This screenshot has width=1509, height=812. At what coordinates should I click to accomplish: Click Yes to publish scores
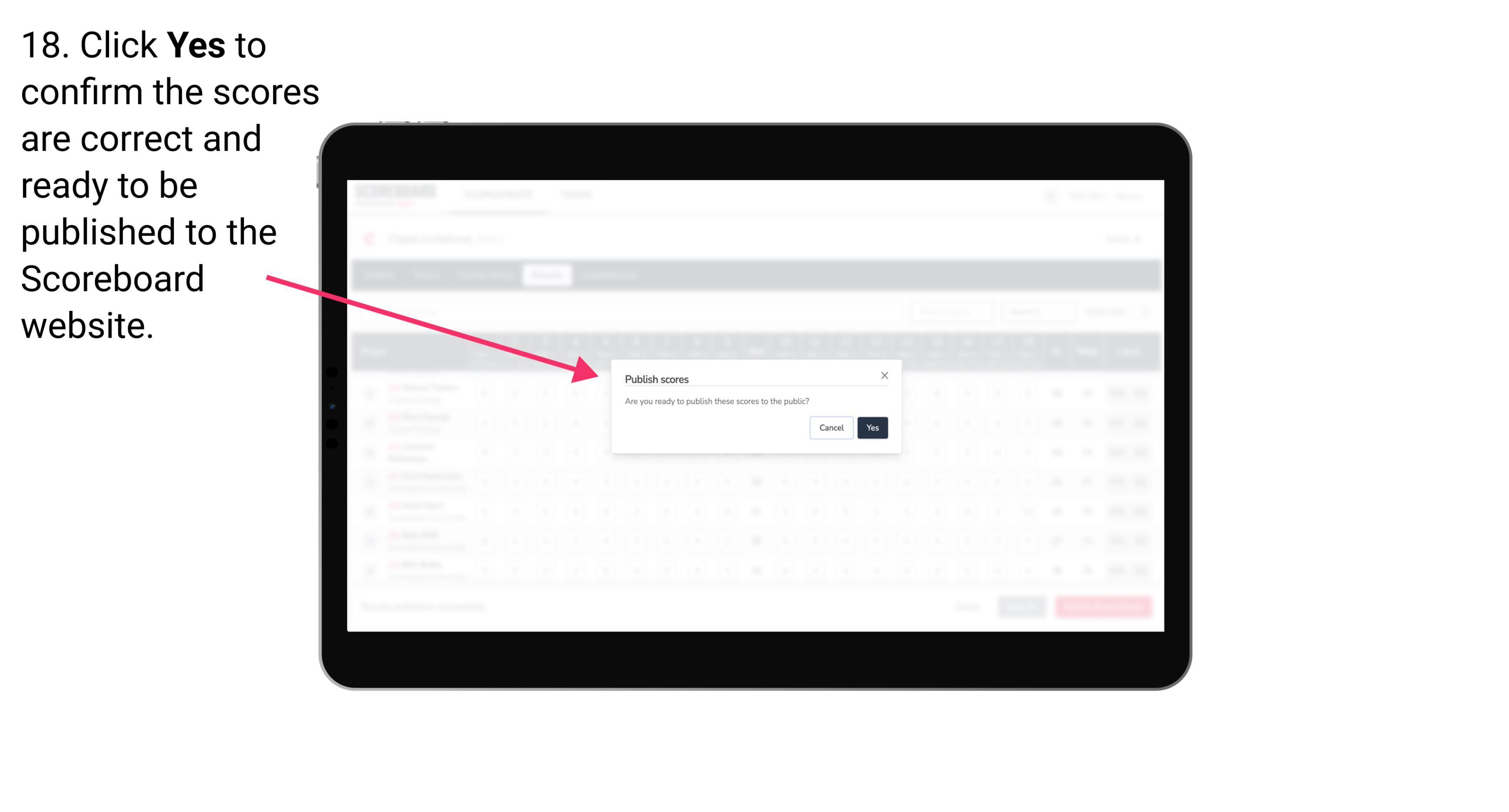click(870, 427)
